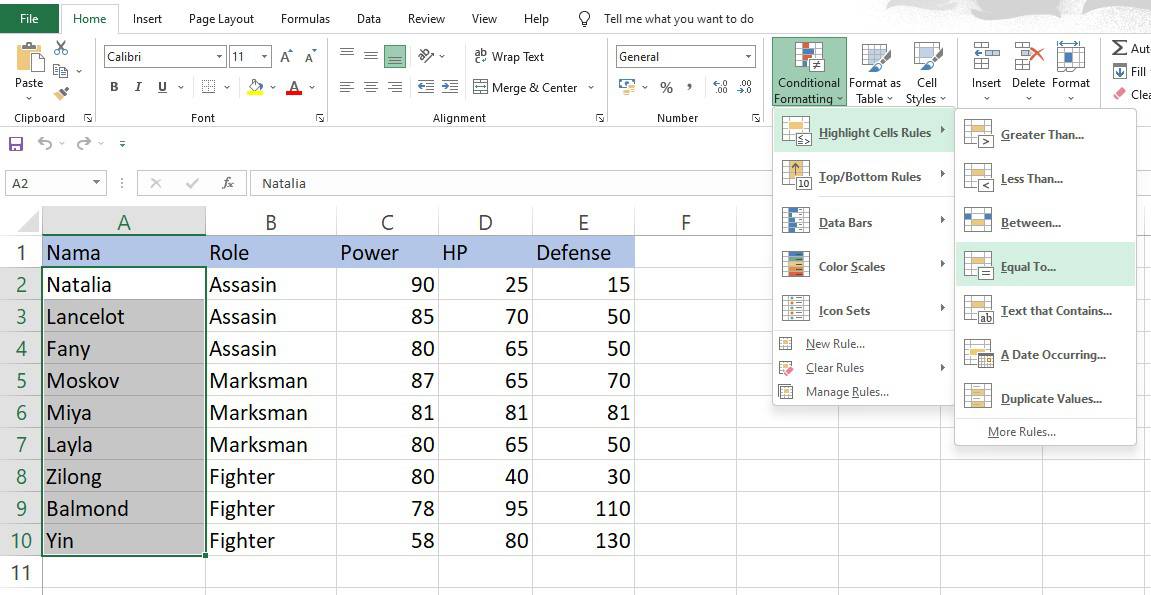The image size is (1151, 595).
Task: Choose Duplicate Values... rule
Action: [1045, 399]
